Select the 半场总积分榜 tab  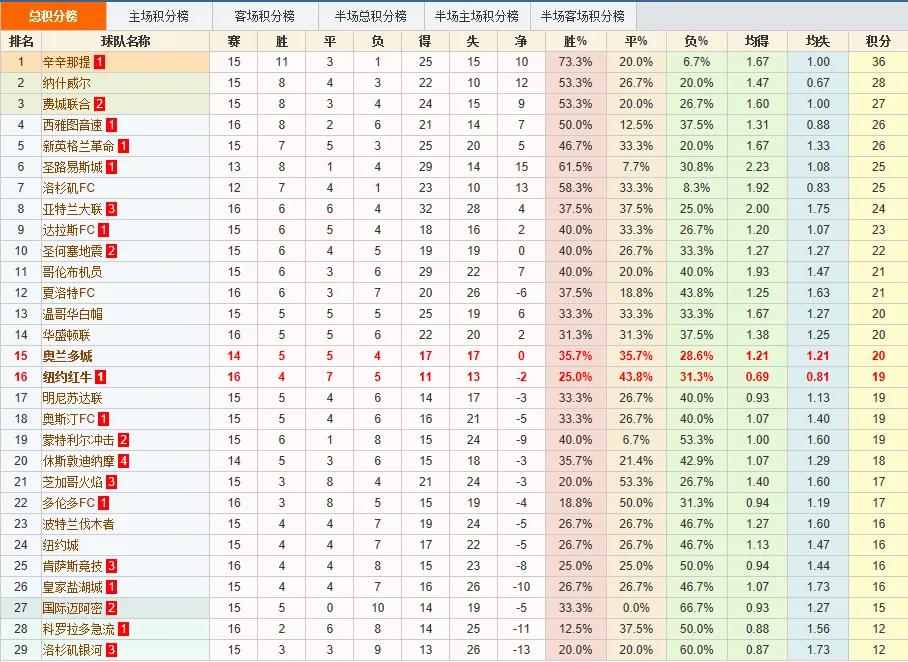click(370, 16)
